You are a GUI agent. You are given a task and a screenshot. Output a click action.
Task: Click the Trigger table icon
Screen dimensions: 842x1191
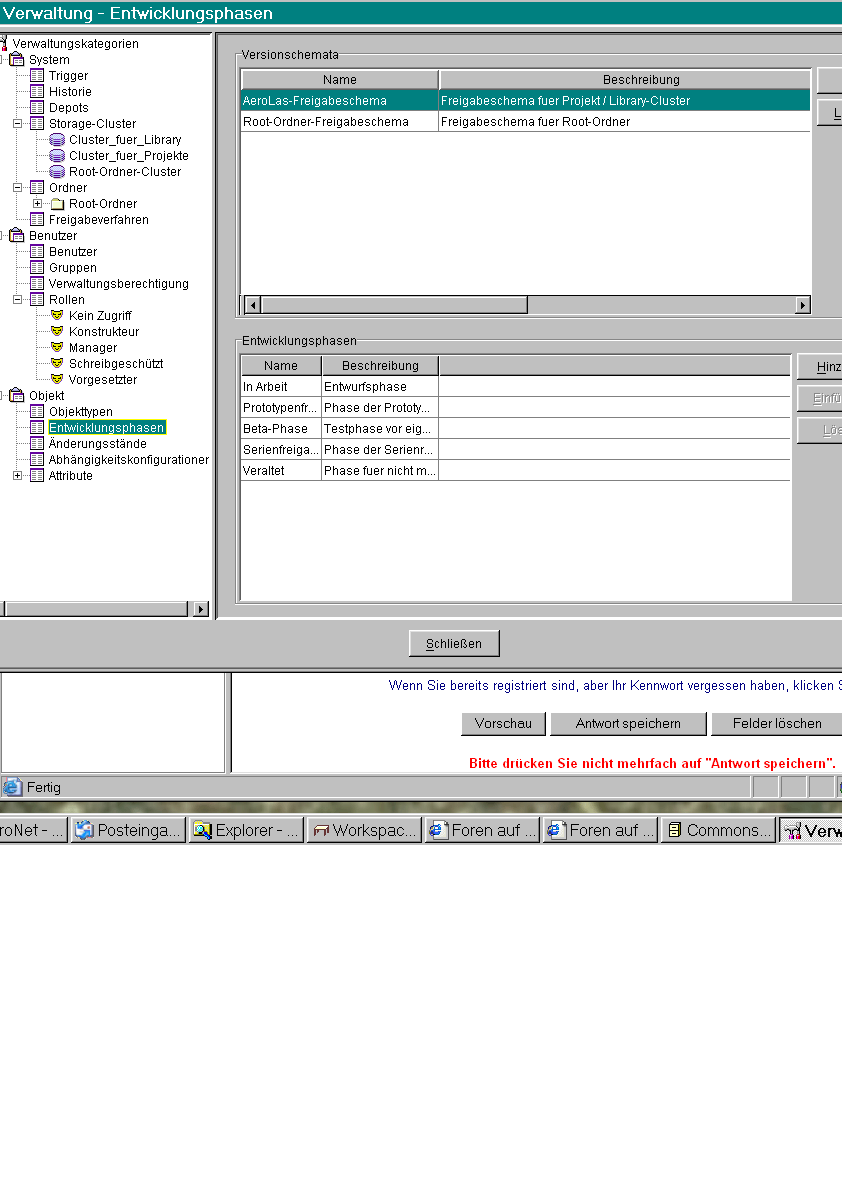pos(36,75)
